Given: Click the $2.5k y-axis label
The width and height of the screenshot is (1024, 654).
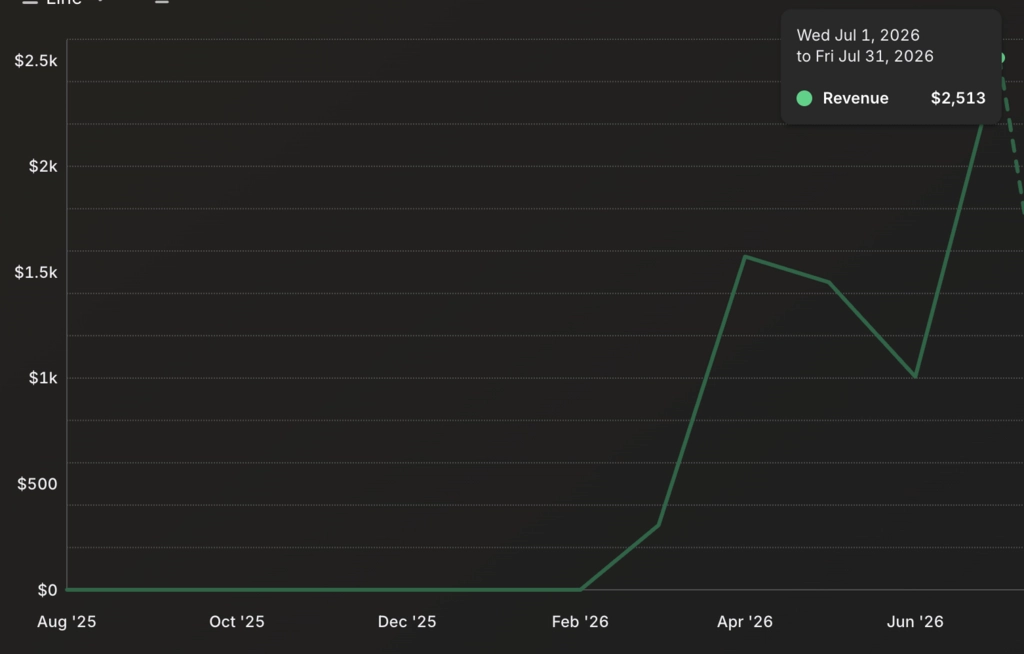Looking at the screenshot, I should point(36,61).
